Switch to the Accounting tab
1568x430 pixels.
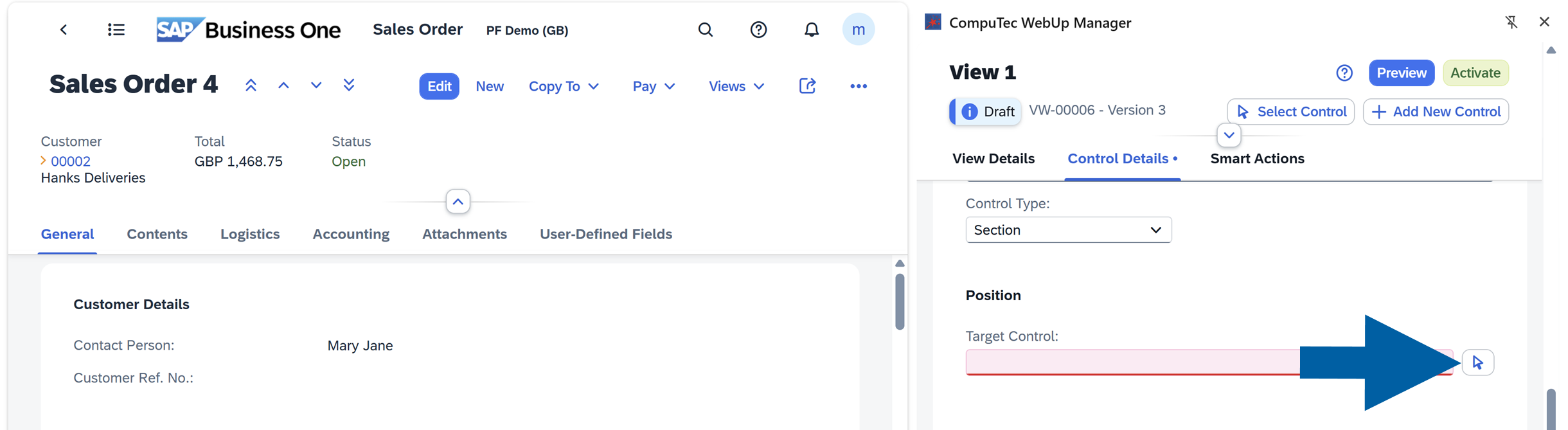click(x=351, y=234)
